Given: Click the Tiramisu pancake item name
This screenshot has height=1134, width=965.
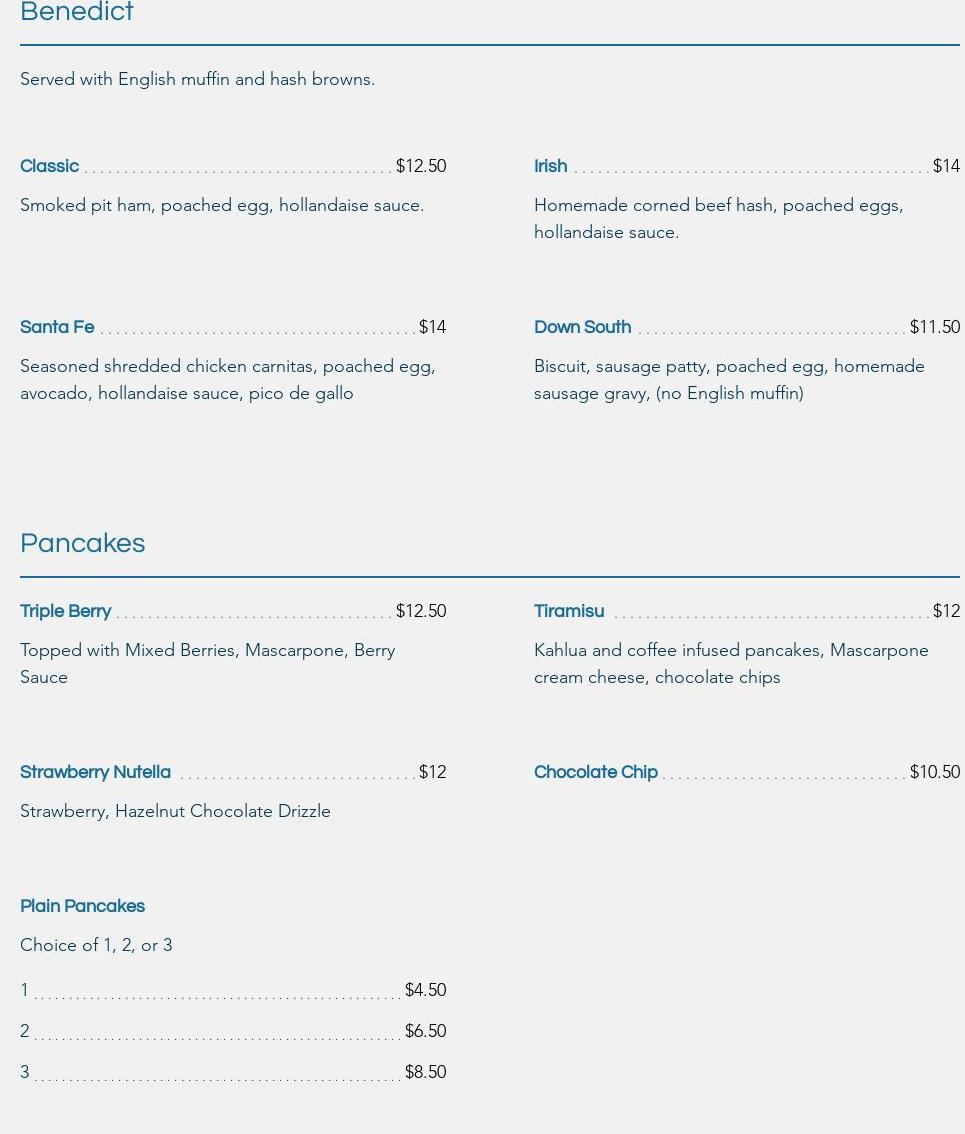Looking at the screenshot, I should point(569,611).
